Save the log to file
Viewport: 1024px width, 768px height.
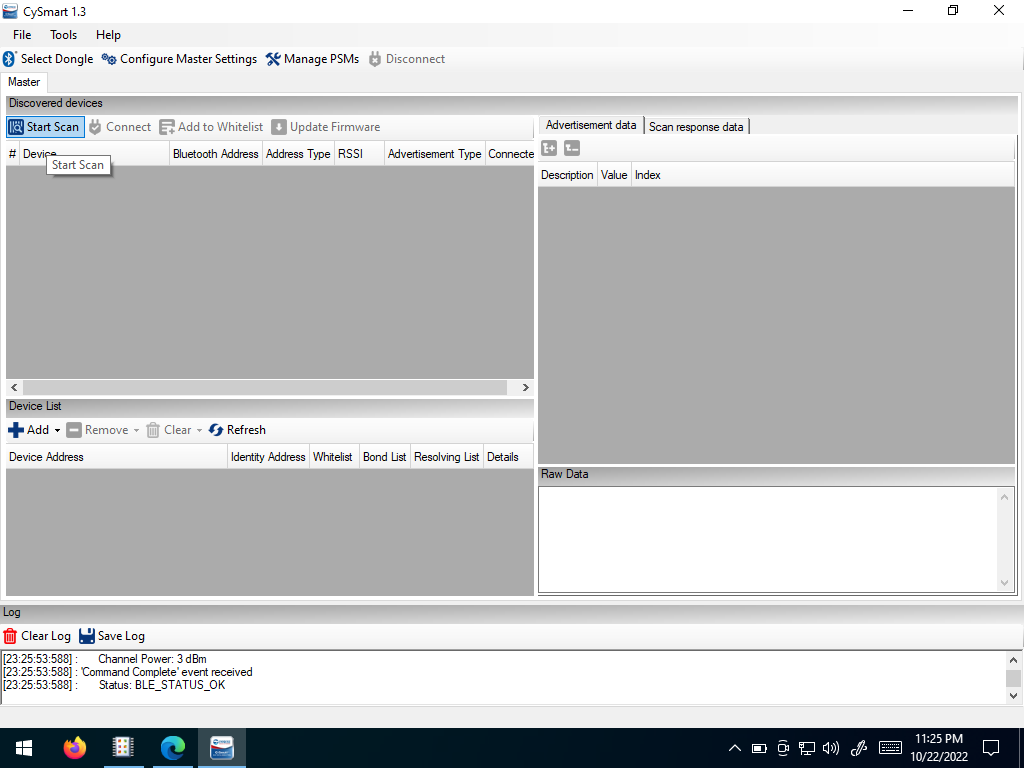pos(112,636)
